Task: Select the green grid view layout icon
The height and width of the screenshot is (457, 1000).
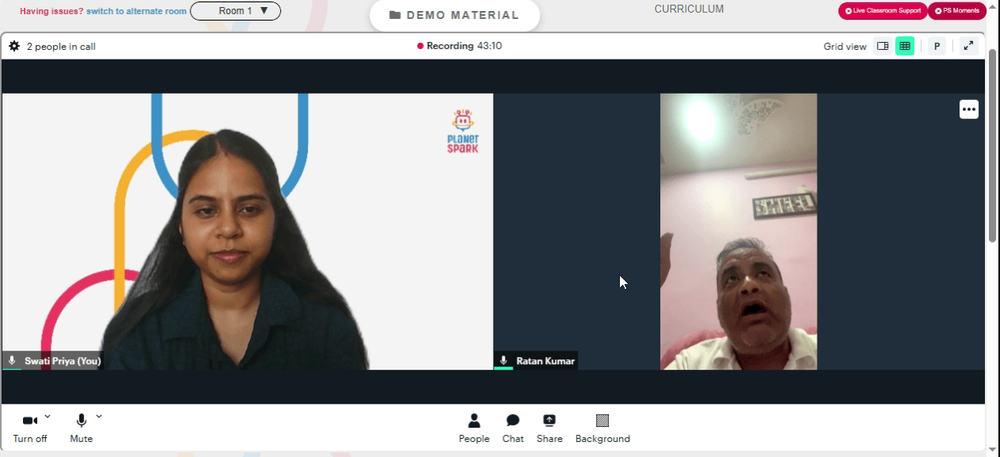Action: pos(904,46)
